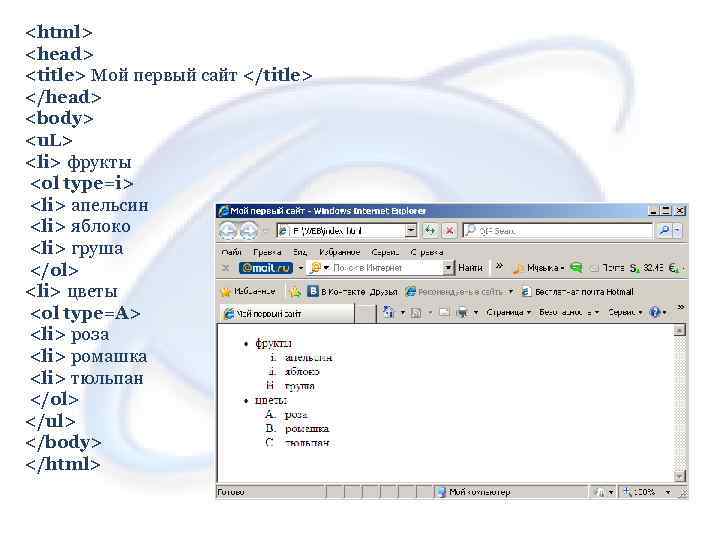Open the Файл menu
The image size is (720, 540).
click(x=232, y=252)
